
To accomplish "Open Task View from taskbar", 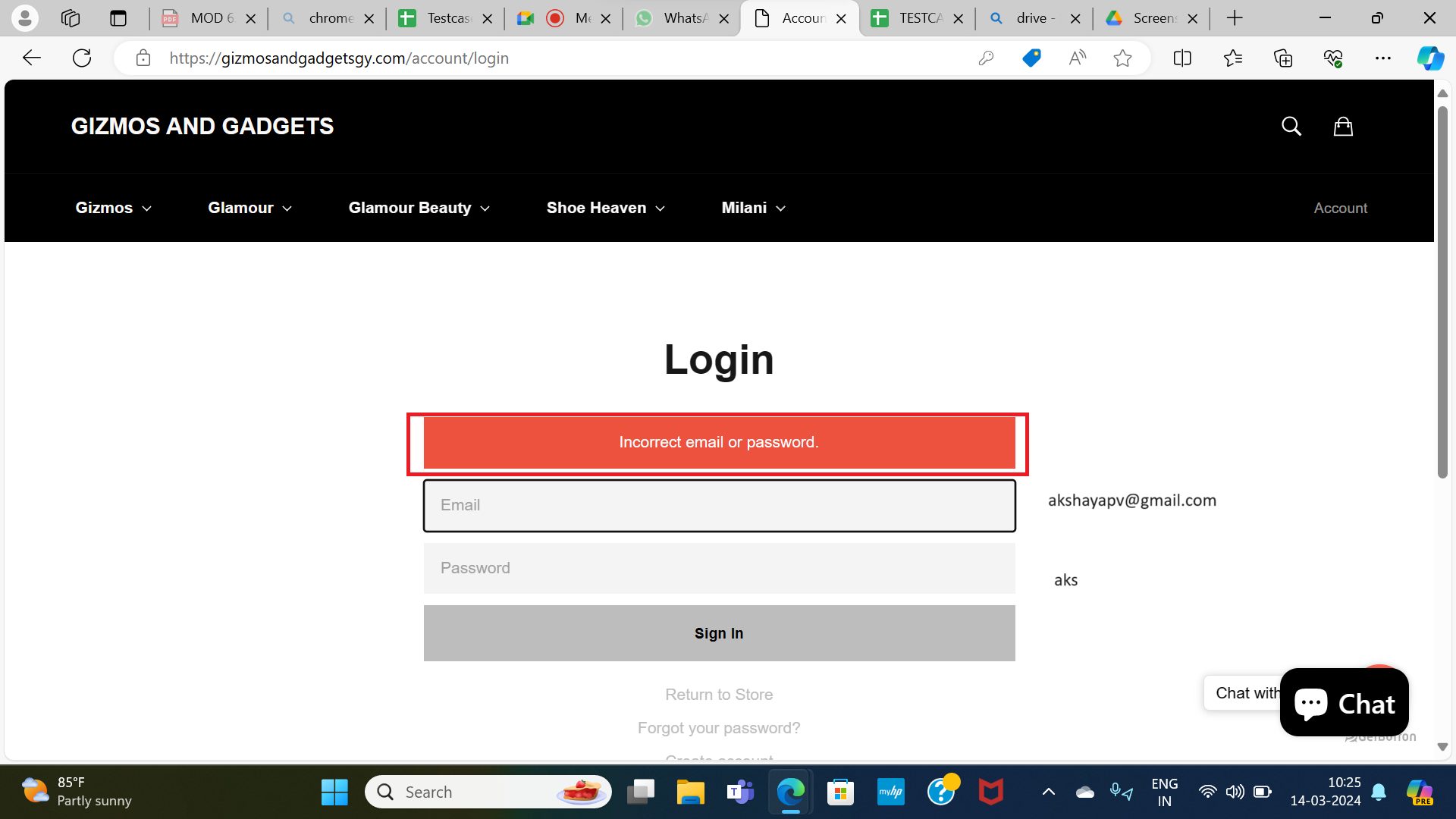I will pos(641,792).
